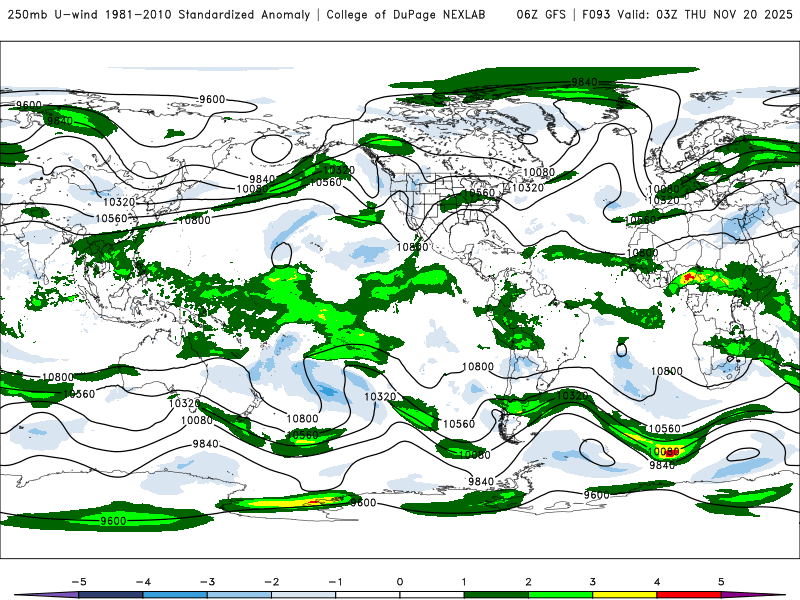This screenshot has width=800, height=600.
Task: Click the colorbar tick label "5"
Action: pyautogui.click(x=721, y=582)
